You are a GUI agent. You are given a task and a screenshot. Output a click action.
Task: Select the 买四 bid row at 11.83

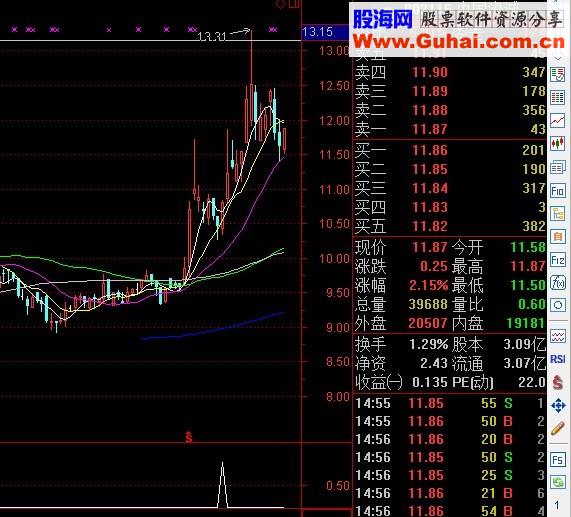[450, 207]
